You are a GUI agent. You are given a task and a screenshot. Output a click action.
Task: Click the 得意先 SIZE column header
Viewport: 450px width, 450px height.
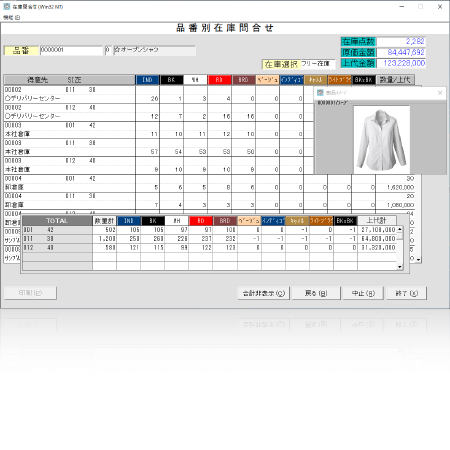(x=69, y=80)
